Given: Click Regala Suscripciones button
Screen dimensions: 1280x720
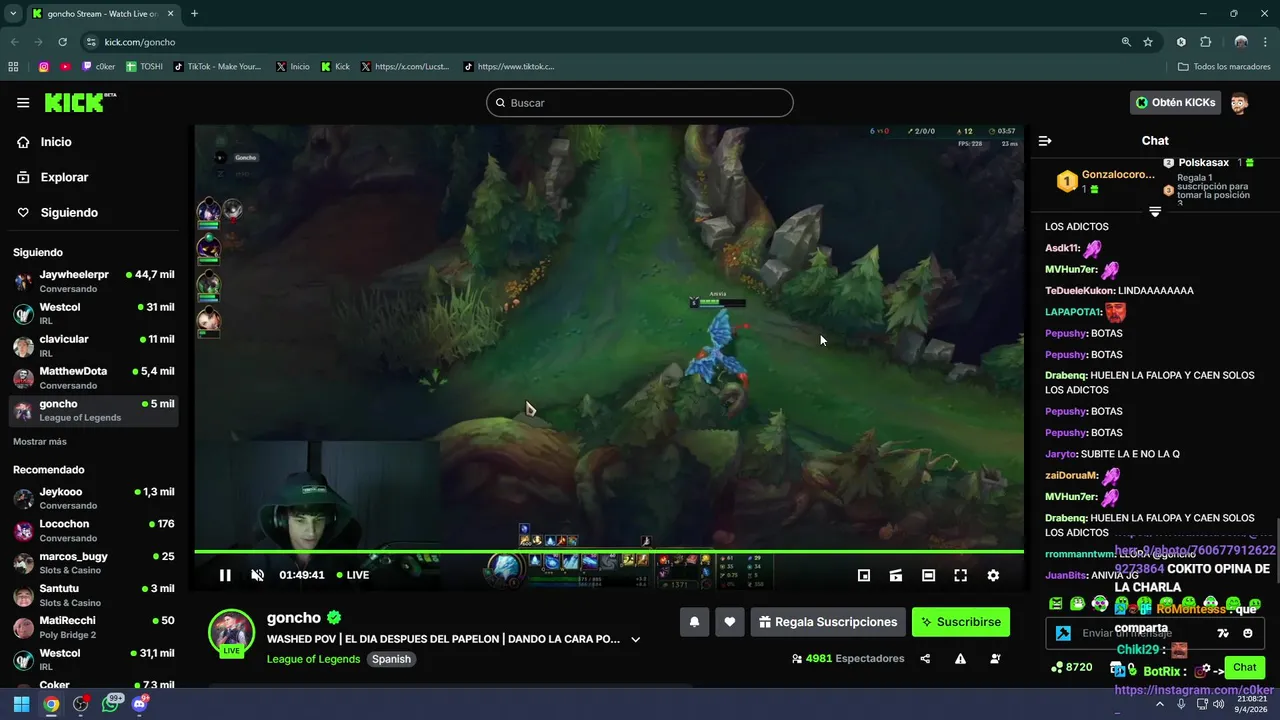Looking at the screenshot, I should (828, 622).
